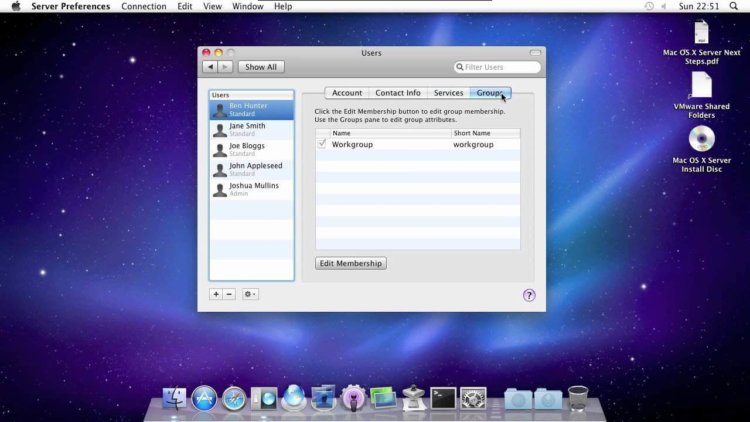Click the Show All button
The height and width of the screenshot is (422, 750).
(x=261, y=67)
